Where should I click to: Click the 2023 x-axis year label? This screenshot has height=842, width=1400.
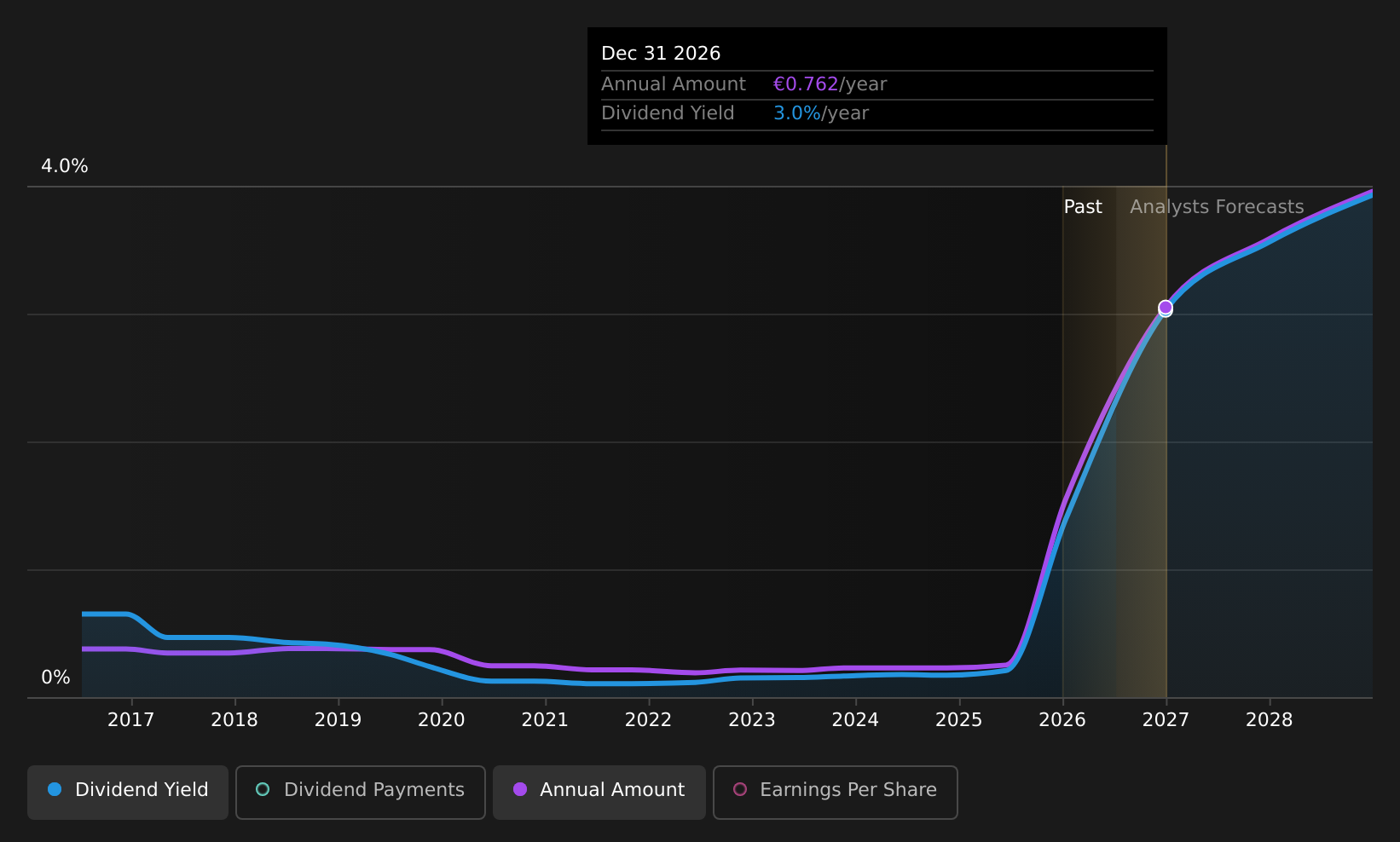(x=752, y=720)
